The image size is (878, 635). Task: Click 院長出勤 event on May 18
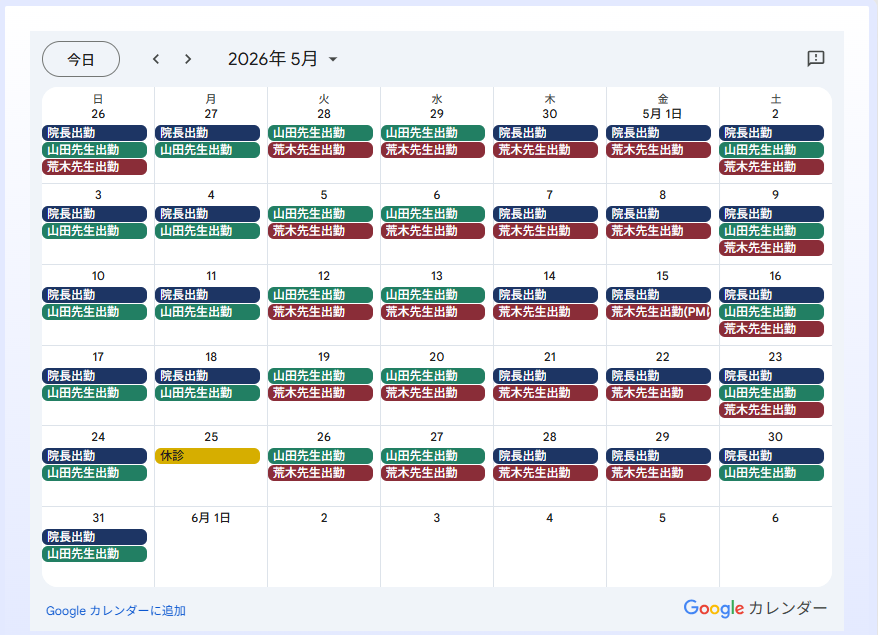pos(207,376)
